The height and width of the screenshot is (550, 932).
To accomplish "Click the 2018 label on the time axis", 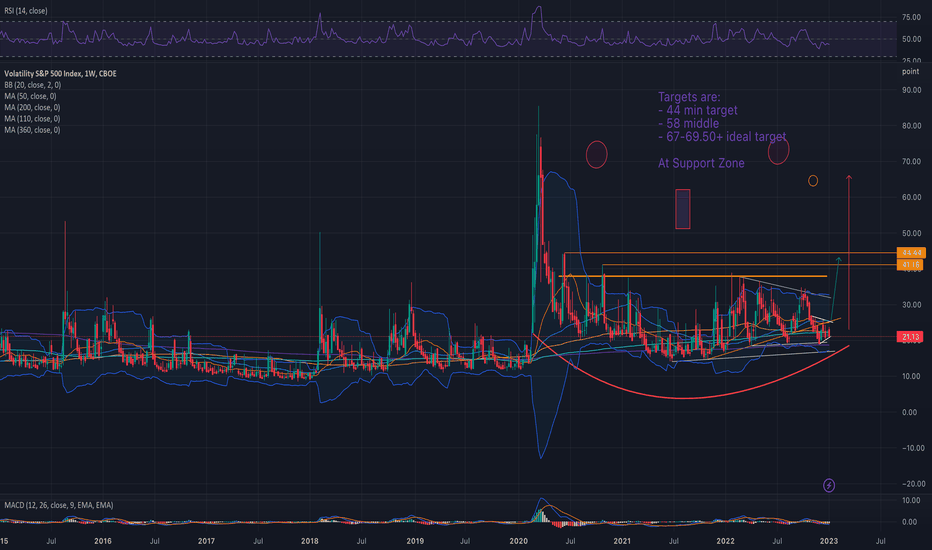I will 310,541.
